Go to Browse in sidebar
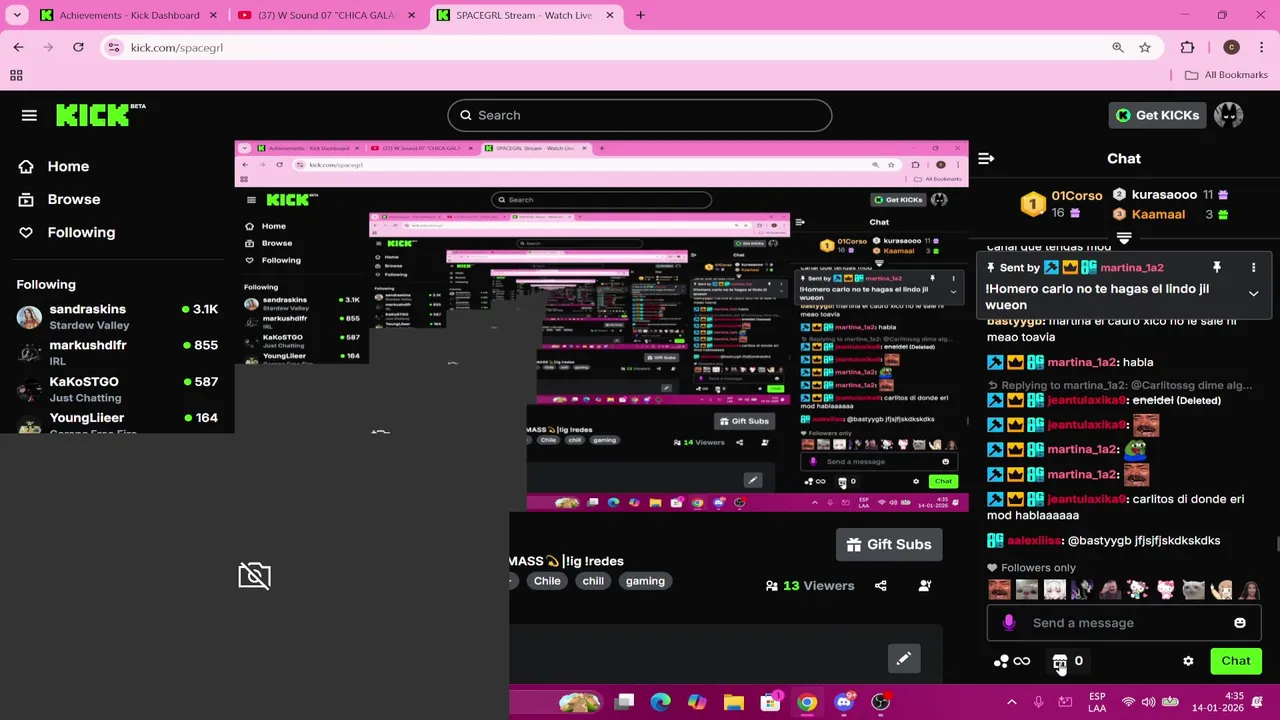 [x=74, y=200]
